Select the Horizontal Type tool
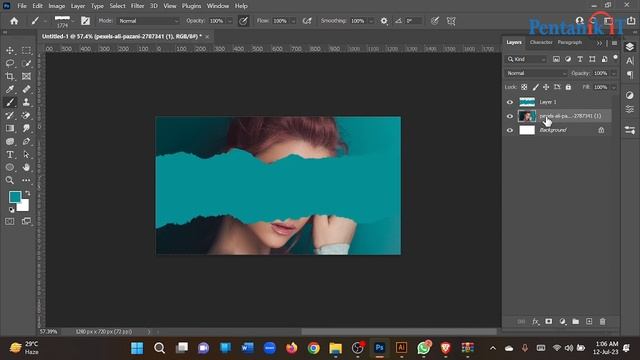This screenshot has width=640, height=360. [10, 154]
